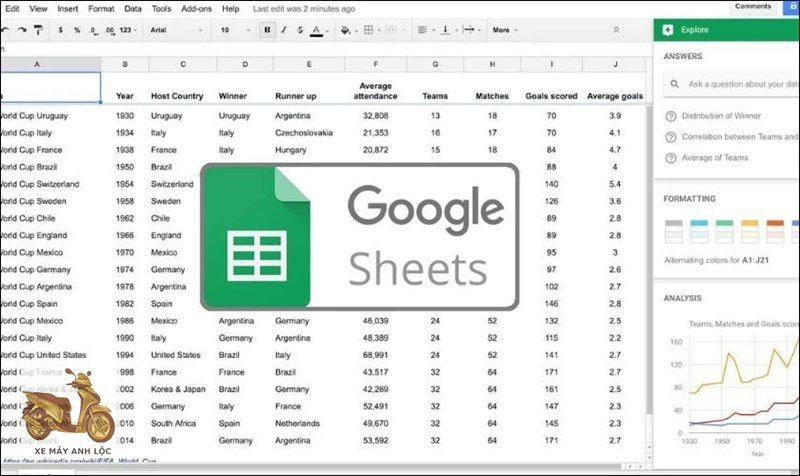Open the Data menu
The height and width of the screenshot is (476, 800).
pyautogui.click(x=133, y=9)
